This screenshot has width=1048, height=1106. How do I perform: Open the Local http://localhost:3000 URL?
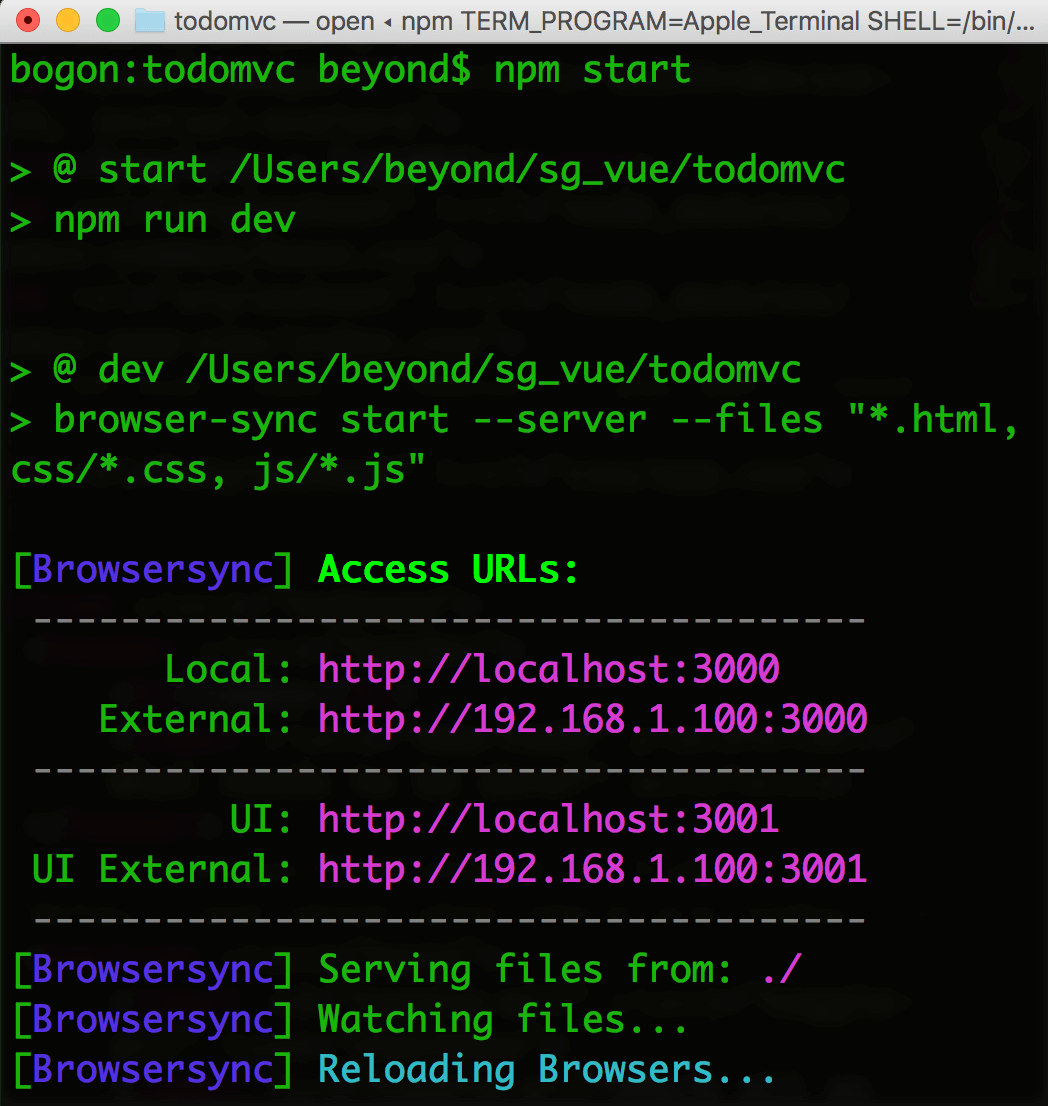[549, 669]
